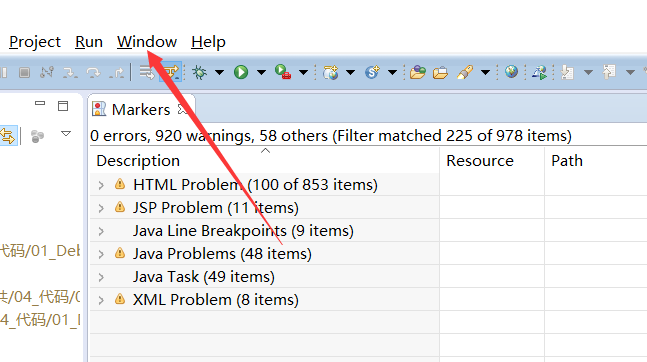Open dropdown beside New Servlet icon
The width and height of the screenshot is (647, 362).
[x=392, y=73]
